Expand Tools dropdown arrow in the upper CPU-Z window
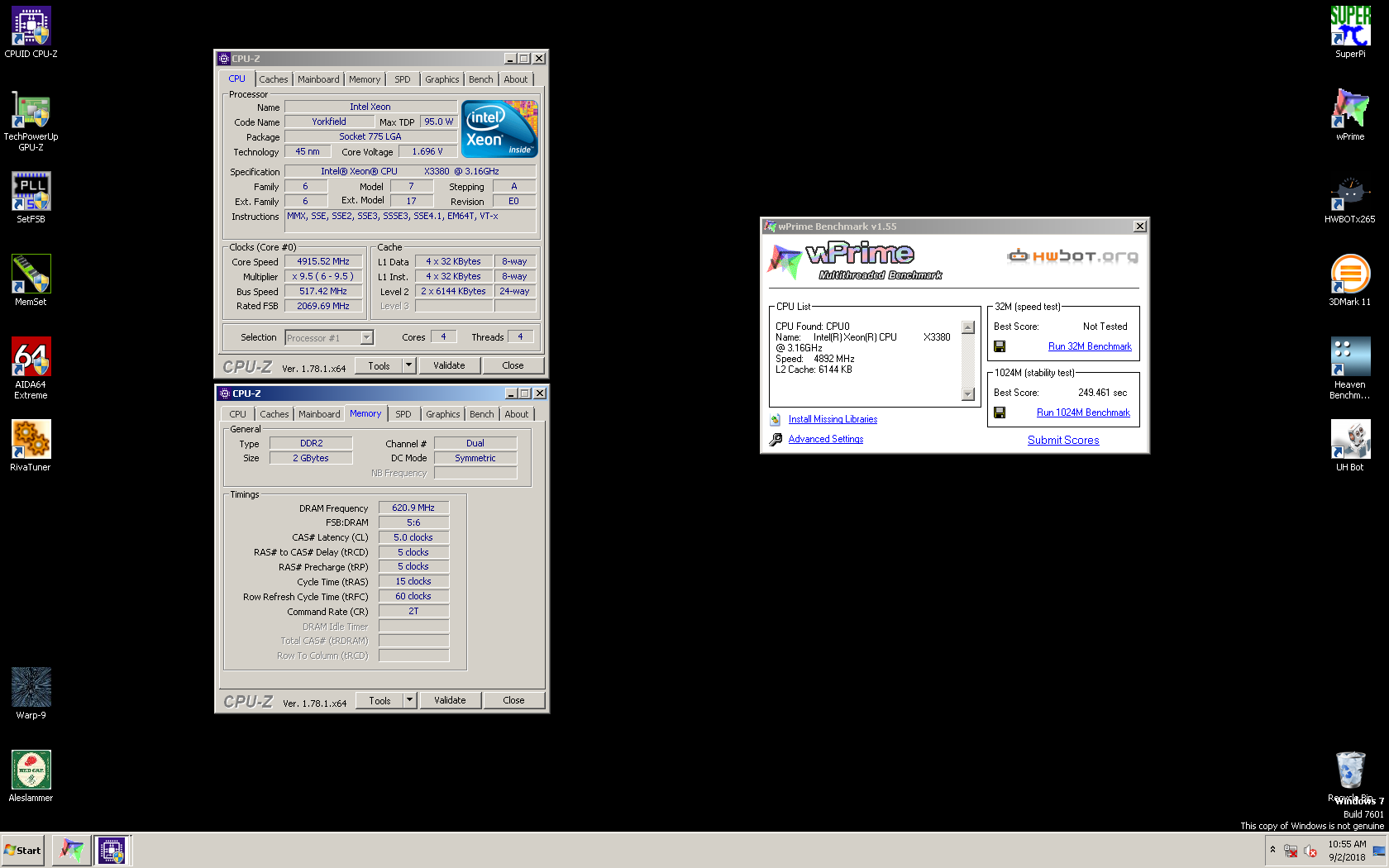The image size is (1389, 868). pos(408,365)
